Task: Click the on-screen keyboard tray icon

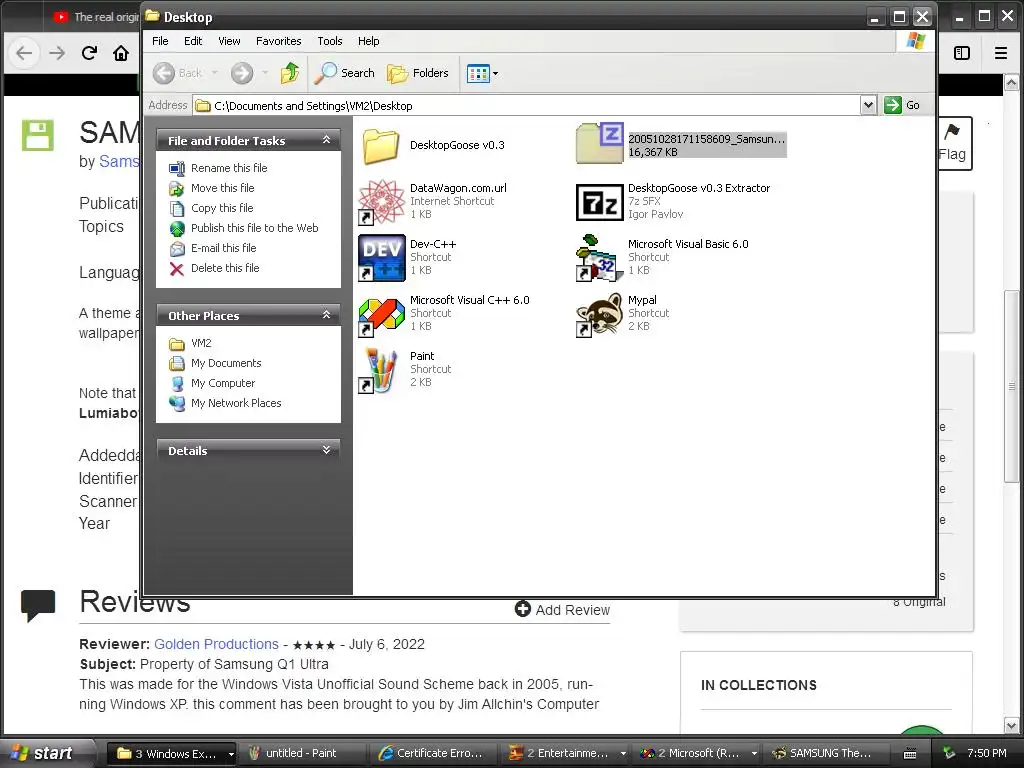Action: click(x=910, y=754)
